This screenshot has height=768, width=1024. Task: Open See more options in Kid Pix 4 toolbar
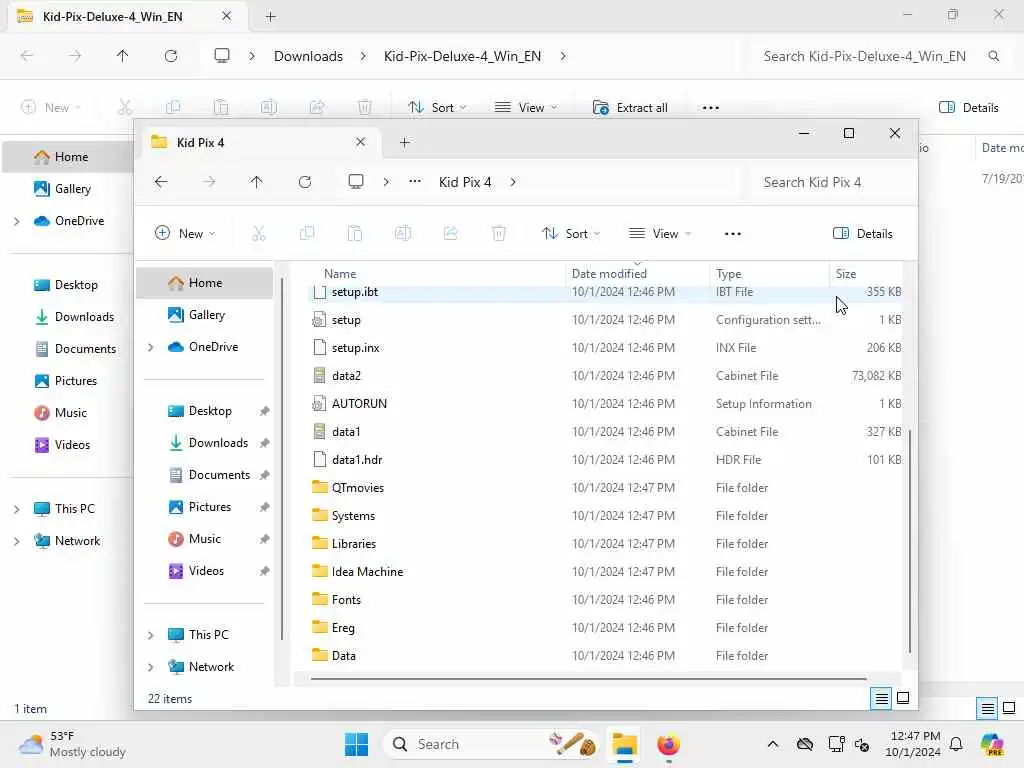[x=733, y=234]
